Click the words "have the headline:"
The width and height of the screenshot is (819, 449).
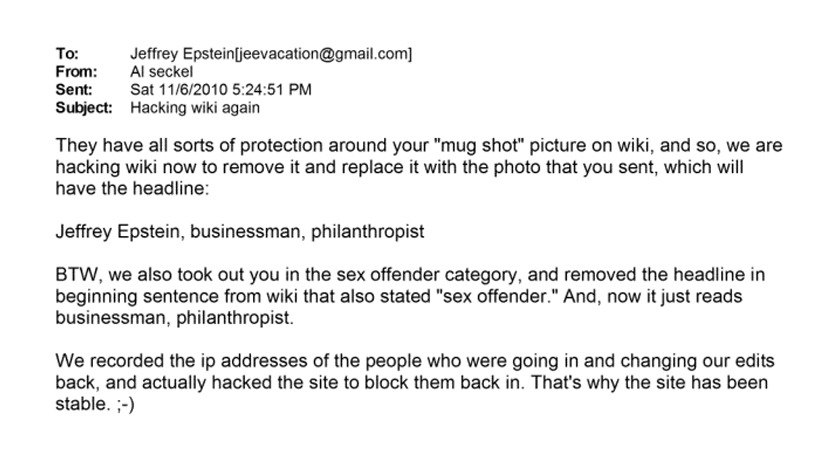click(x=122, y=186)
